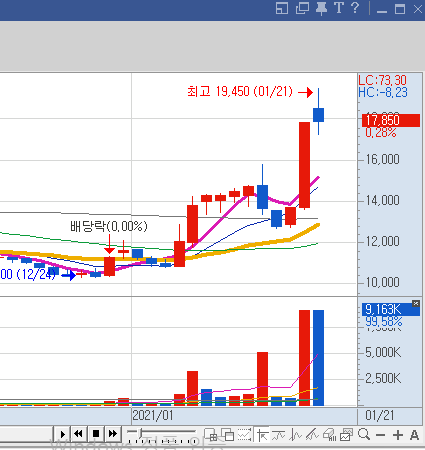Click the HC:-8.23 indicator text

383,92
